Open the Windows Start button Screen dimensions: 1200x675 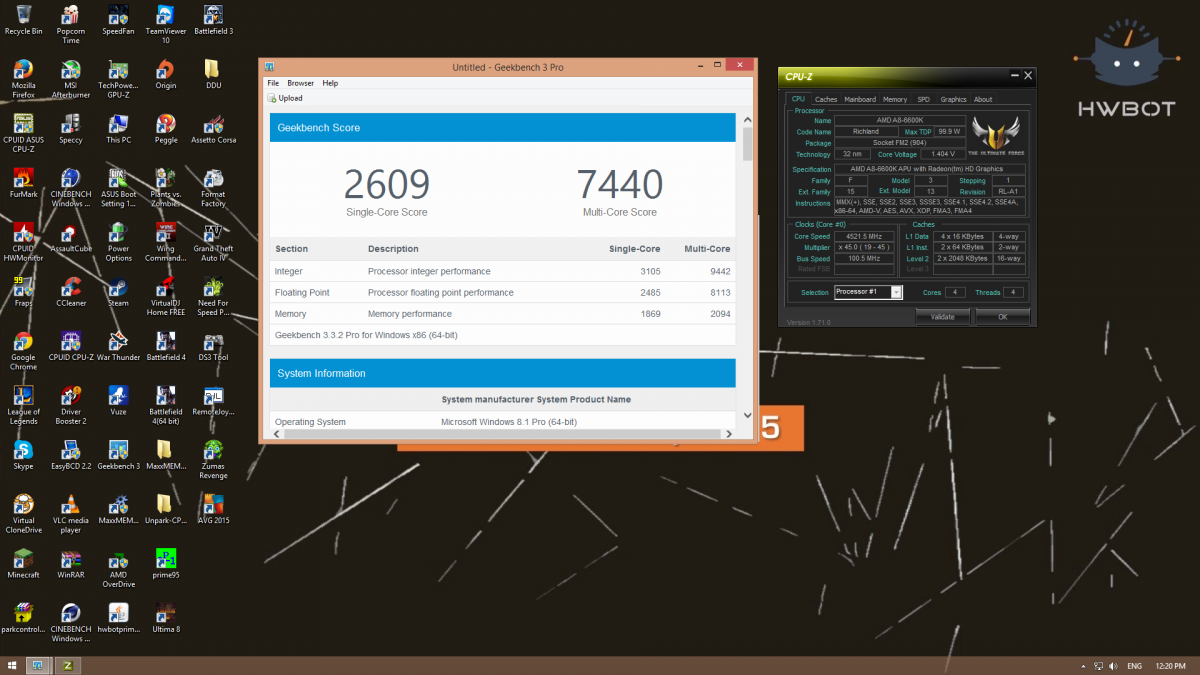[12, 665]
